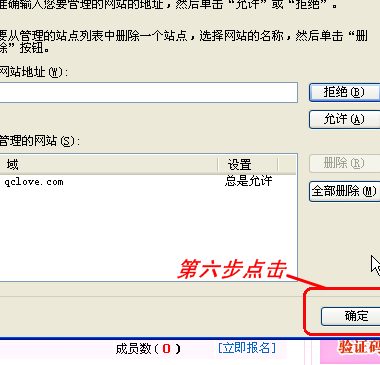Viewport: 380px width, 365px height.
Task: Open the [立即报名] link
Action: 247,348
